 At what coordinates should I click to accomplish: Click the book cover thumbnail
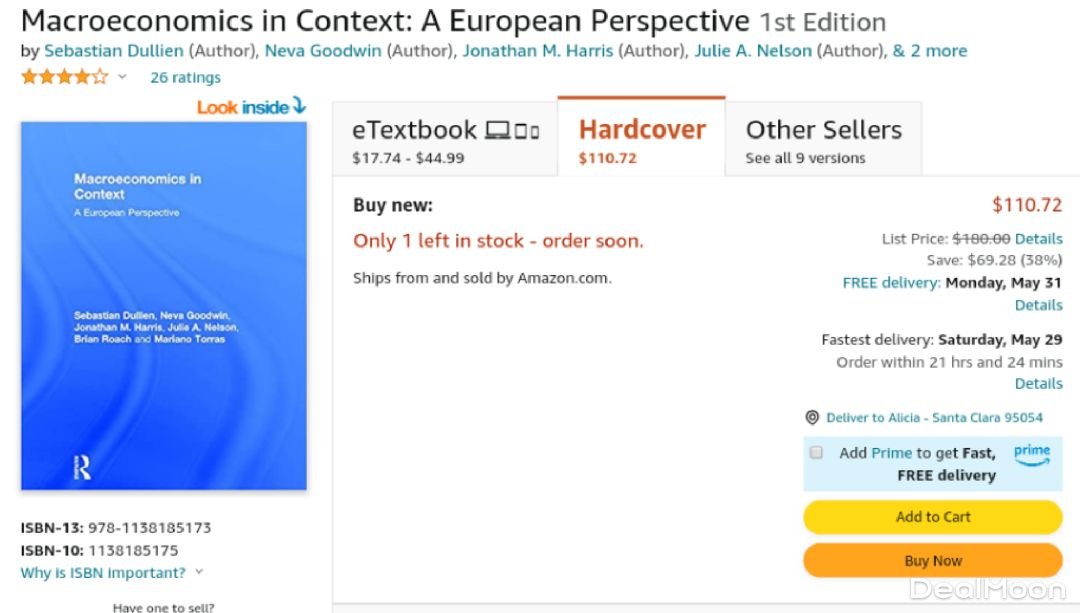coord(164,306)
